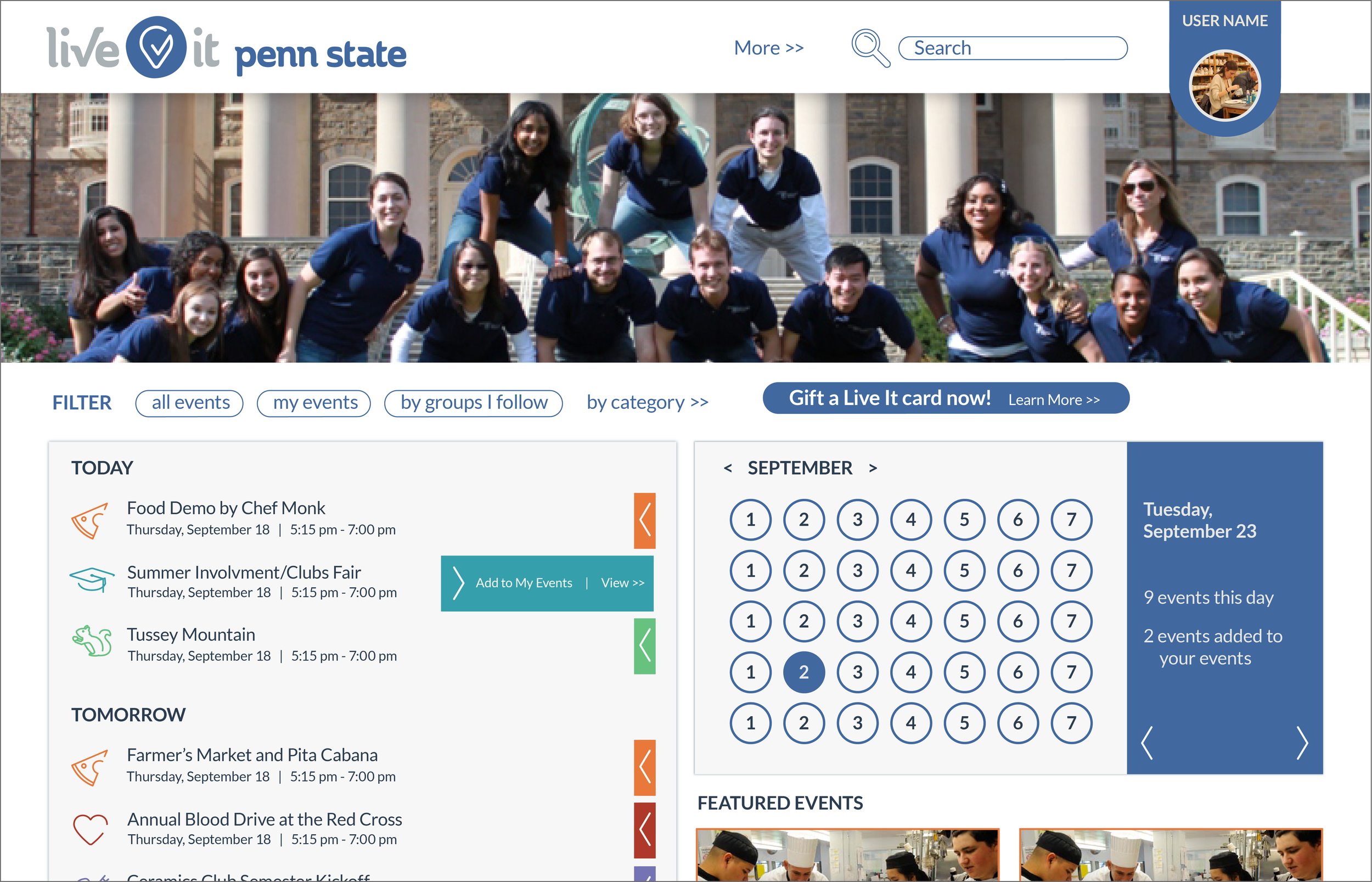Click Add to My Events
The width and height of the screenshot is (1372, 882).
524,582
